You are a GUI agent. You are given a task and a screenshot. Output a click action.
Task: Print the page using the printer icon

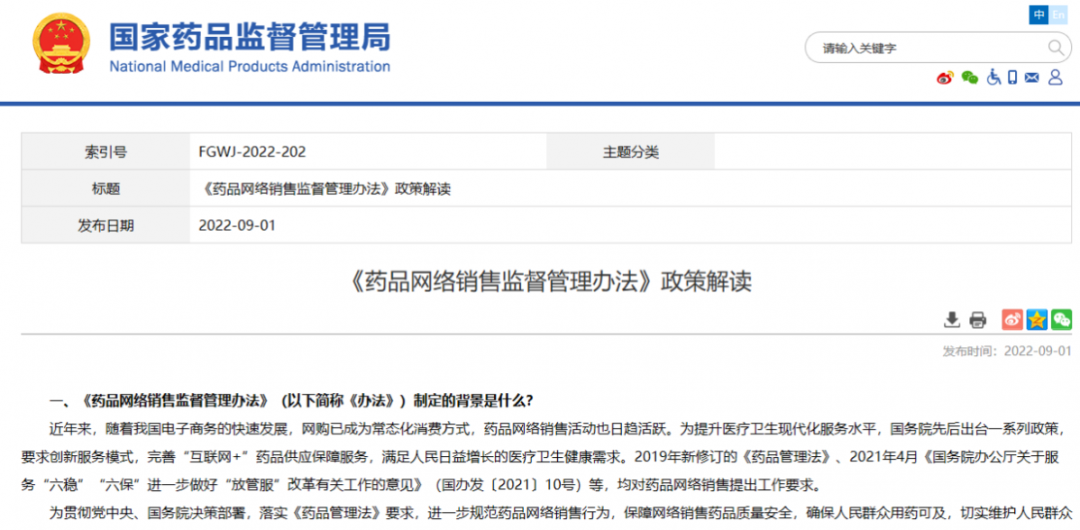click(978, 320)
